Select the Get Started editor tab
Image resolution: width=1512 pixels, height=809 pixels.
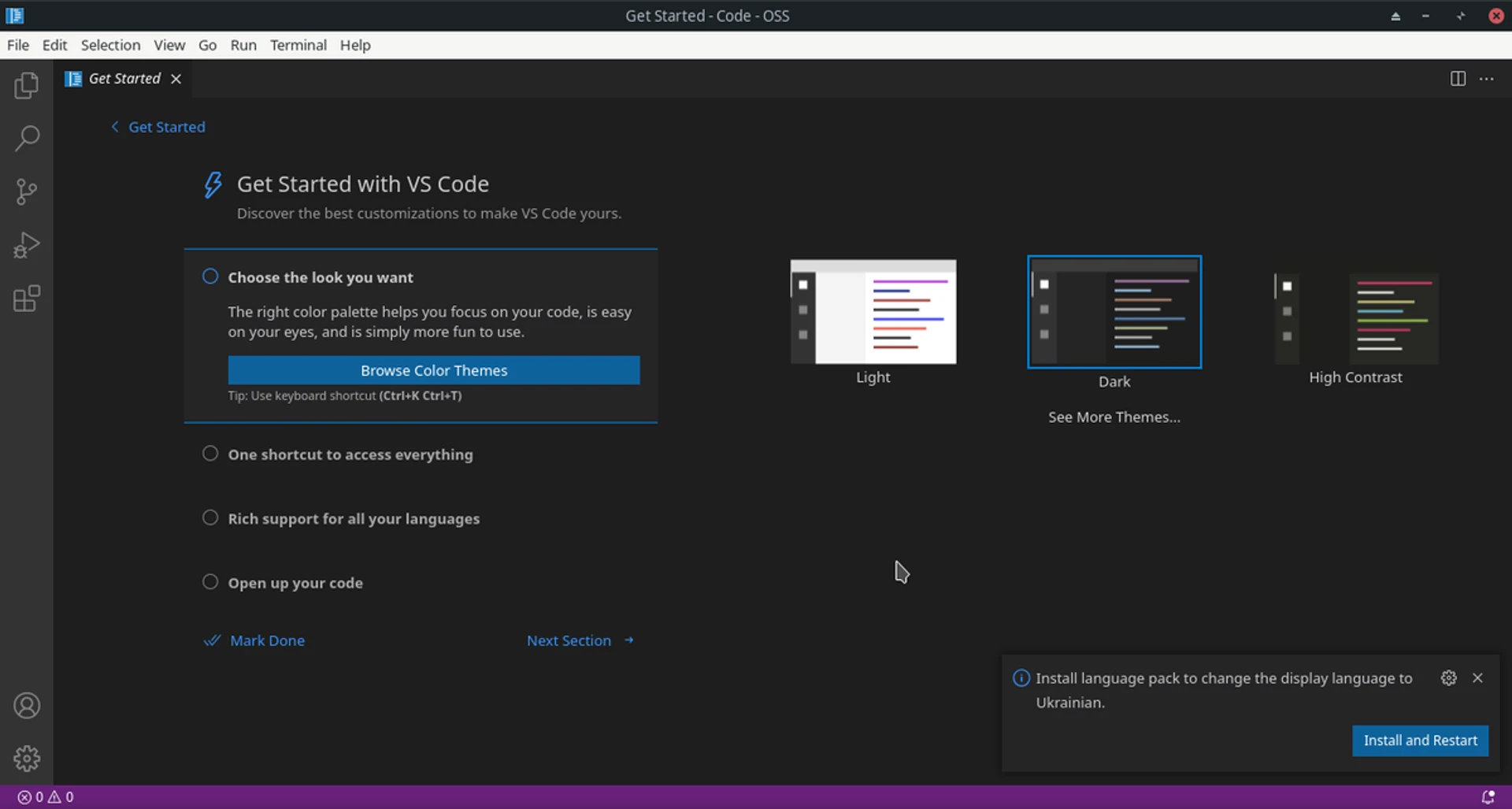point(124,79)
